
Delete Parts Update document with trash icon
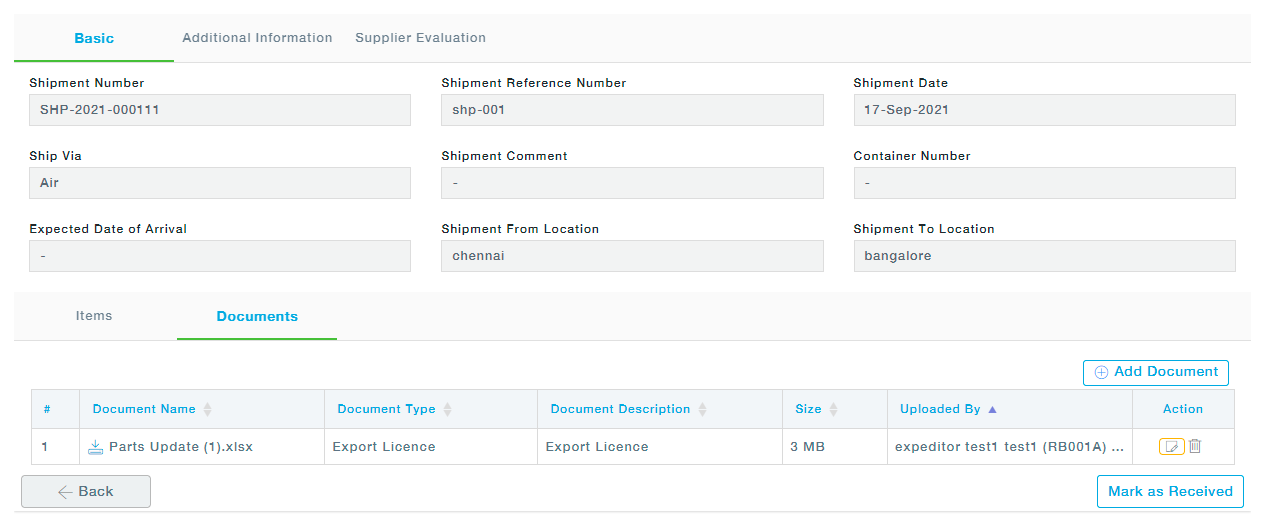point(1195,447)
